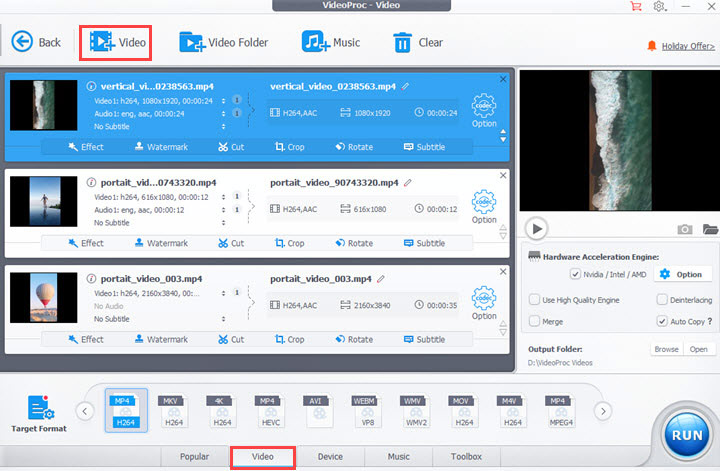Rotate the vertical_video_0238563.mp4 clip
720x471 pixels.
point(354,147)
